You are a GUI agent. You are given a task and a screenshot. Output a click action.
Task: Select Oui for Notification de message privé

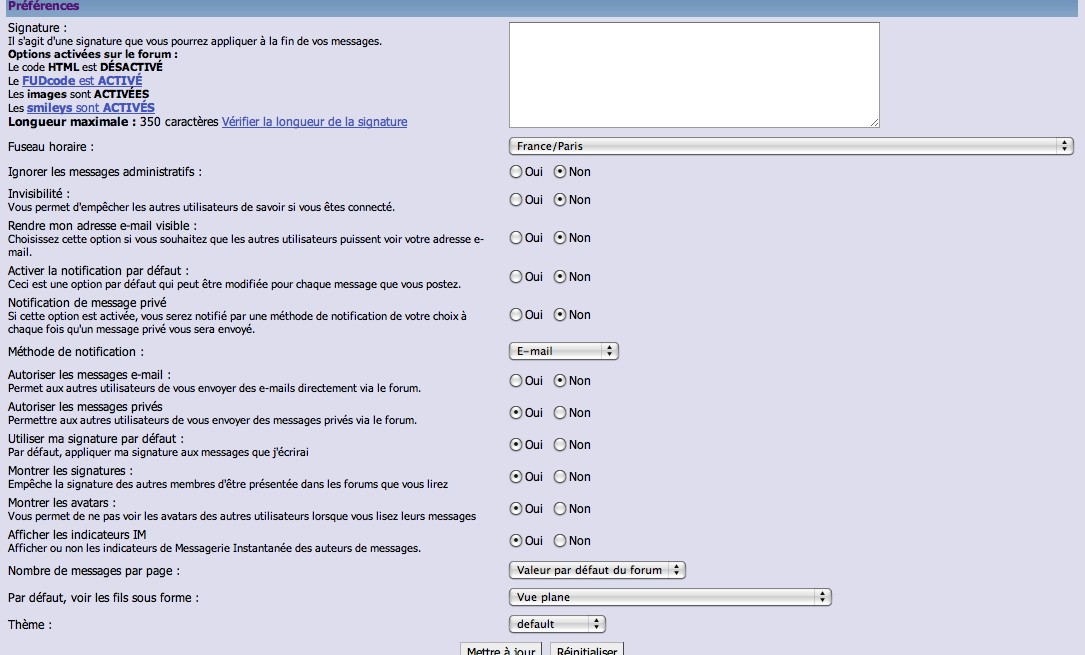point(516,315)
